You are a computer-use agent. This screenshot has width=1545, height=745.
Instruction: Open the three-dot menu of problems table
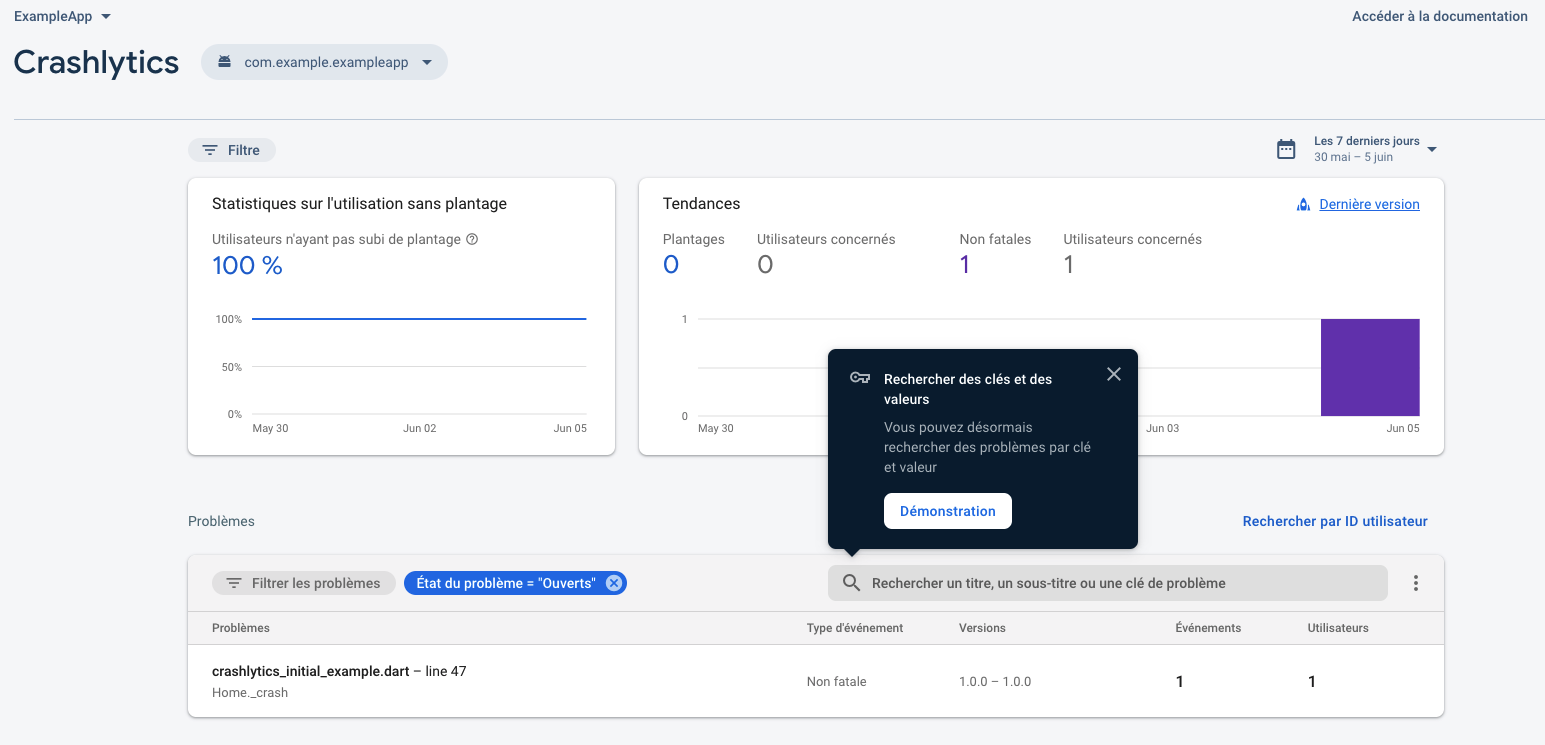tap(1416, 583)
